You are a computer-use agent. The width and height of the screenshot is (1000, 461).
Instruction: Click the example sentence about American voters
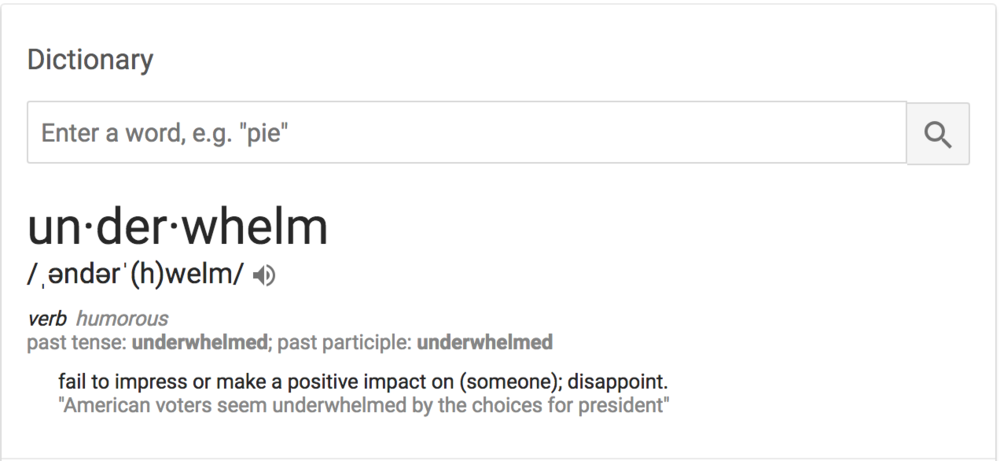click(x=364, y=406)
